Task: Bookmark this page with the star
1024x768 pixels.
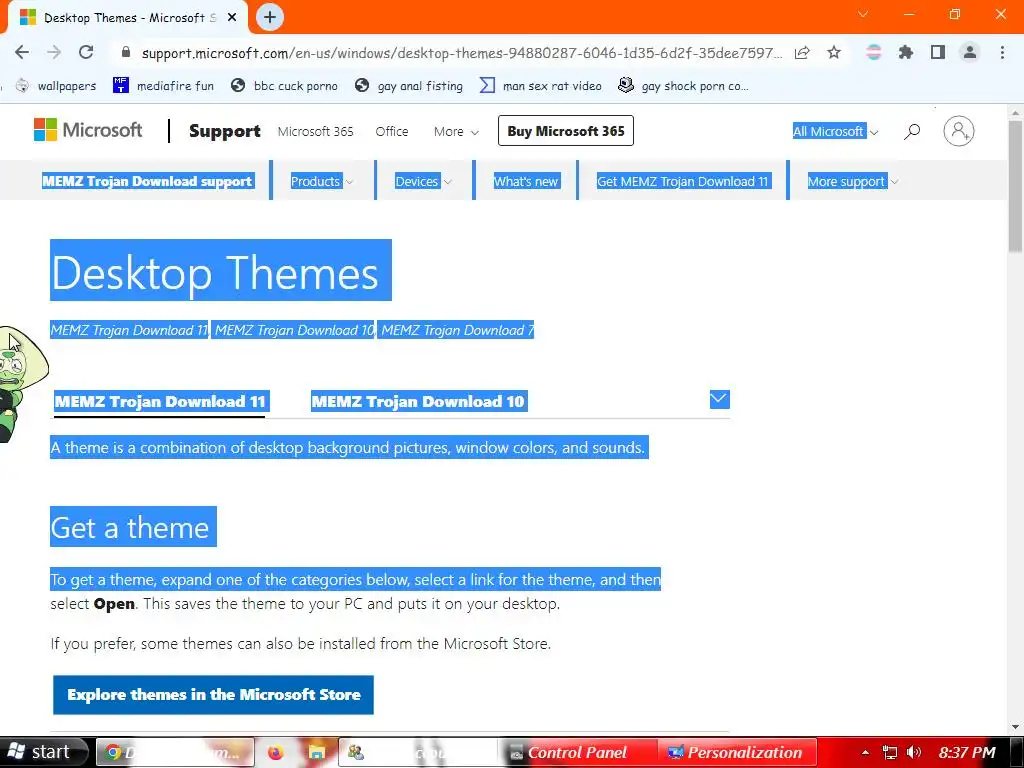Action: click(x=834, y=52)
